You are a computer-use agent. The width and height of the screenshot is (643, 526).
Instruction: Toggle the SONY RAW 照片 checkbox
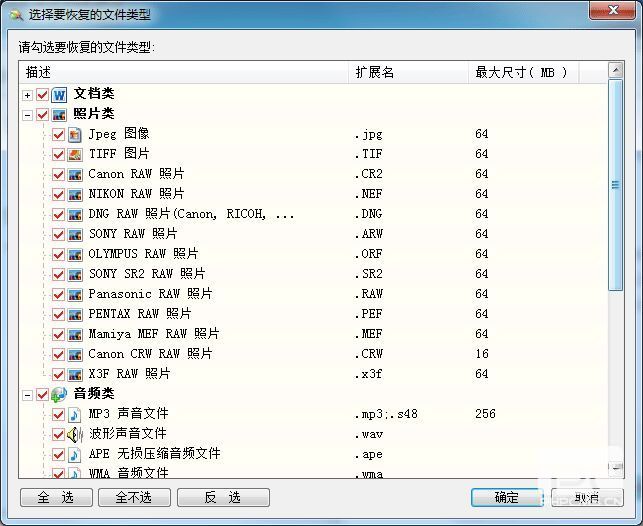[59, 234]
